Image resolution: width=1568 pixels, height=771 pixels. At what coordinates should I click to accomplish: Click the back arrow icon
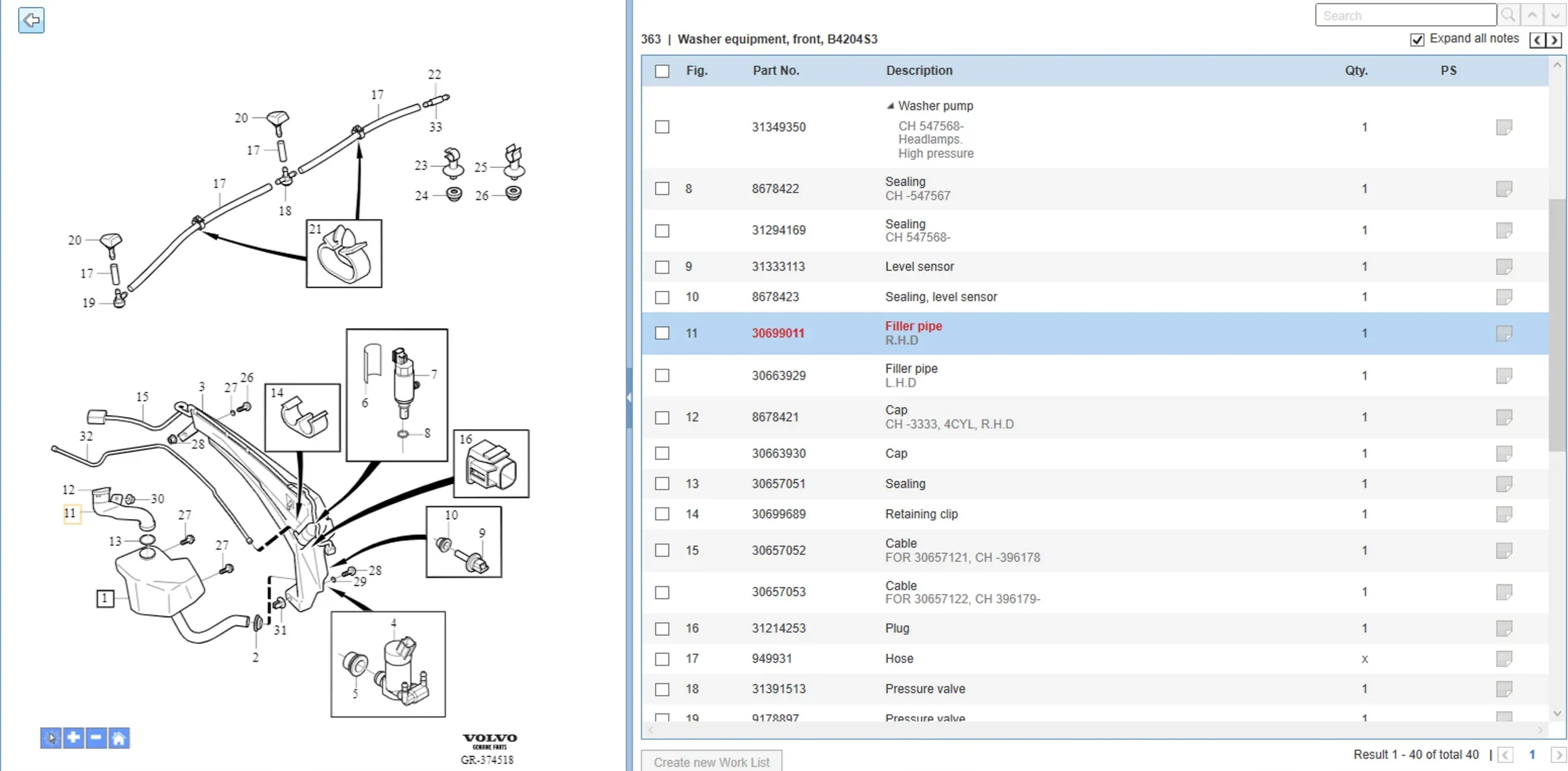[x=31, y=20]
